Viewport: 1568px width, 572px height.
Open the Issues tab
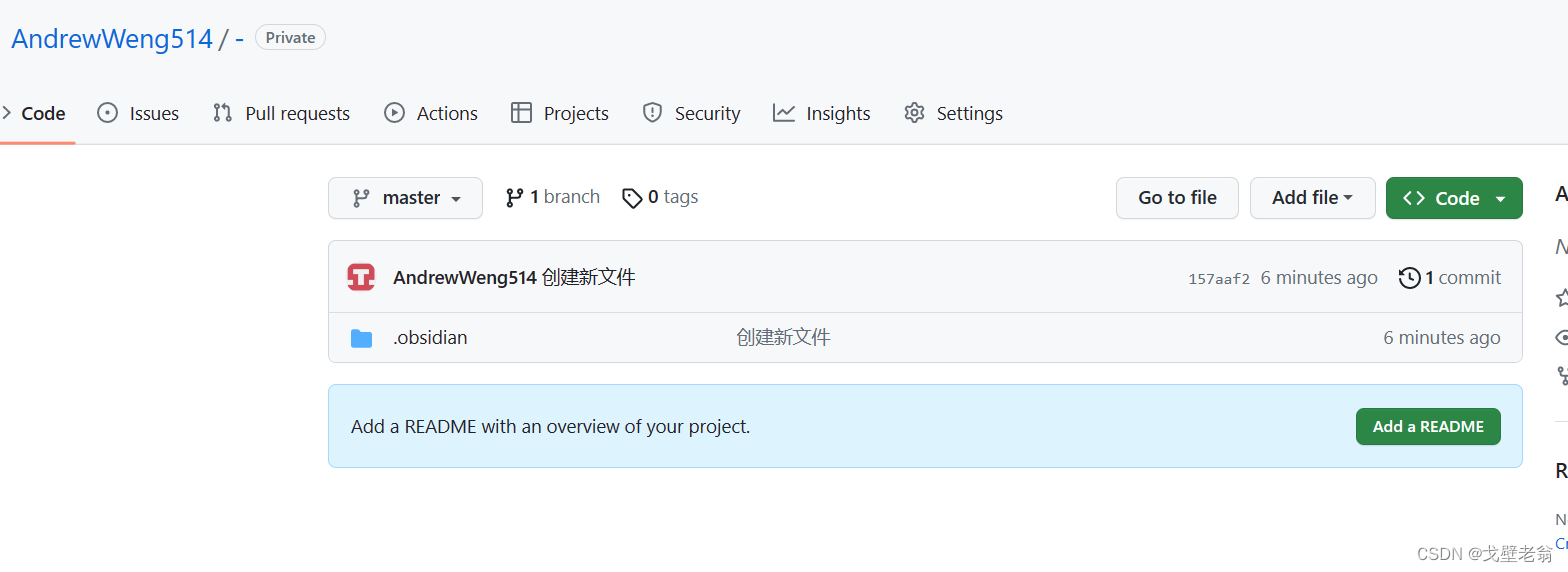pos(138,113)
